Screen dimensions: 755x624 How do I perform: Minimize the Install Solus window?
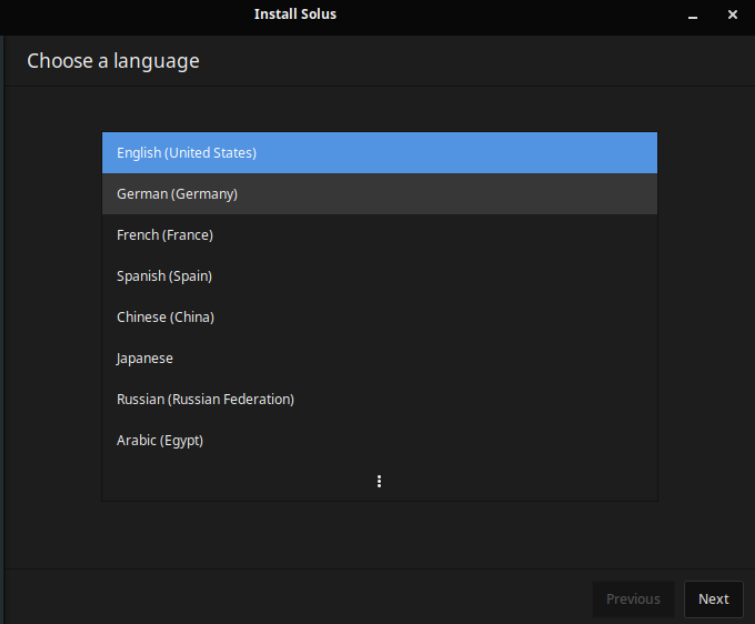point(693,15)
